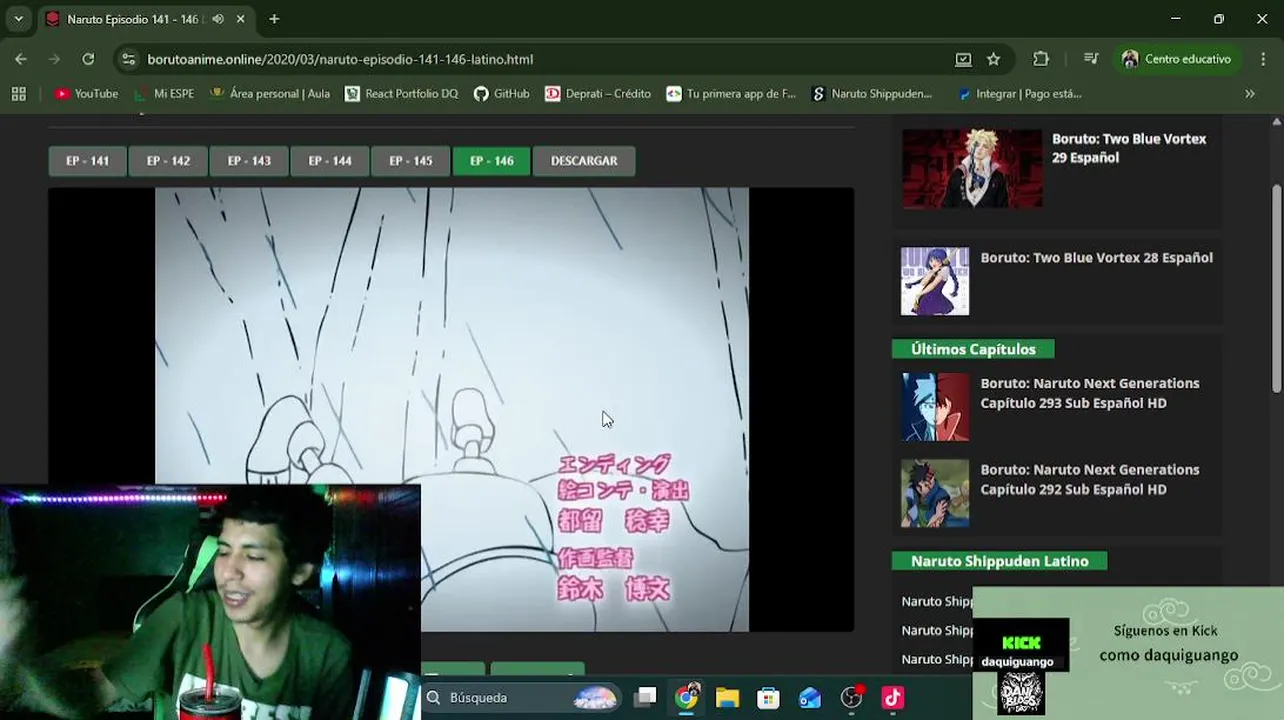The width and height of the screenshot is (1284, 720).
Task: Open Task View on taskbar
Action: [645, 697]
